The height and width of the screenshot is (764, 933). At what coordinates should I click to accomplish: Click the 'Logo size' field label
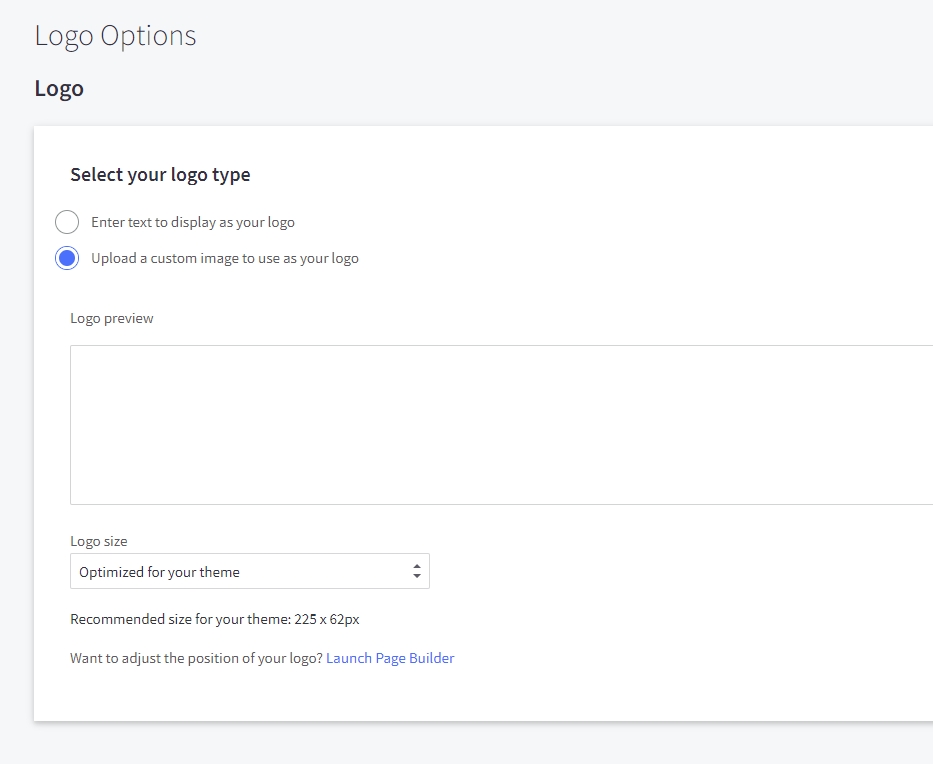(99, 541)
